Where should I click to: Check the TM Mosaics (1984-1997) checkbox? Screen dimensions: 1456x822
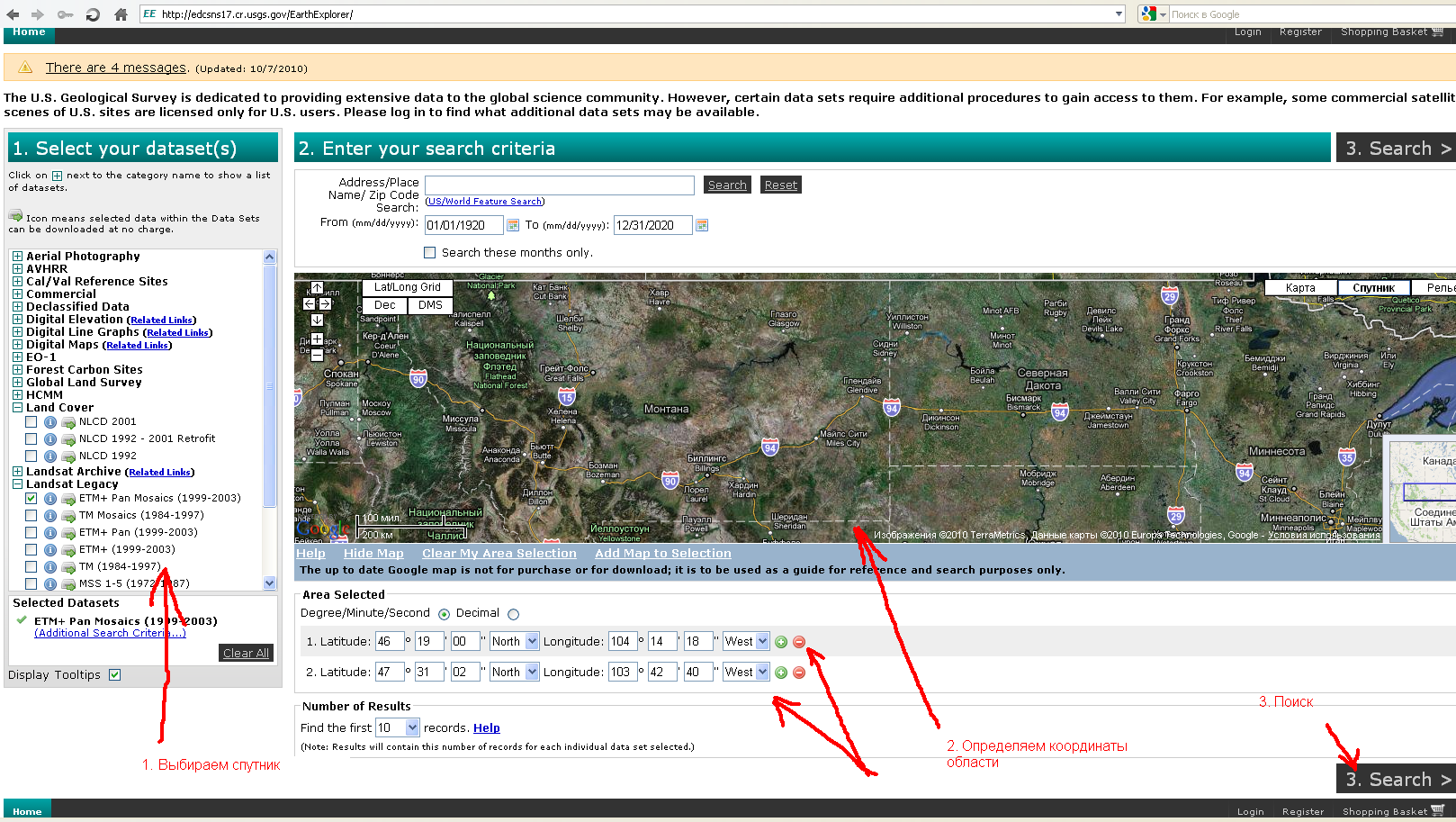(x=31, y=515)
